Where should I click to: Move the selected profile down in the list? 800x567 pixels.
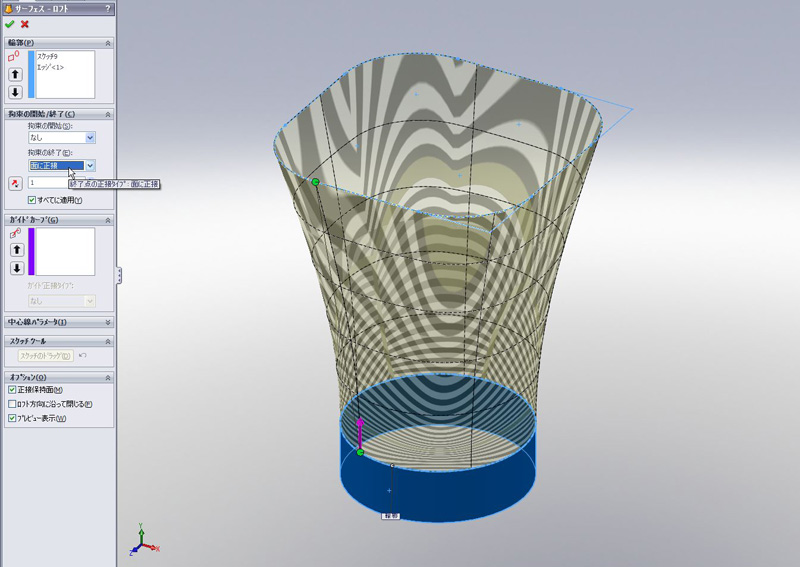(15, 92)
